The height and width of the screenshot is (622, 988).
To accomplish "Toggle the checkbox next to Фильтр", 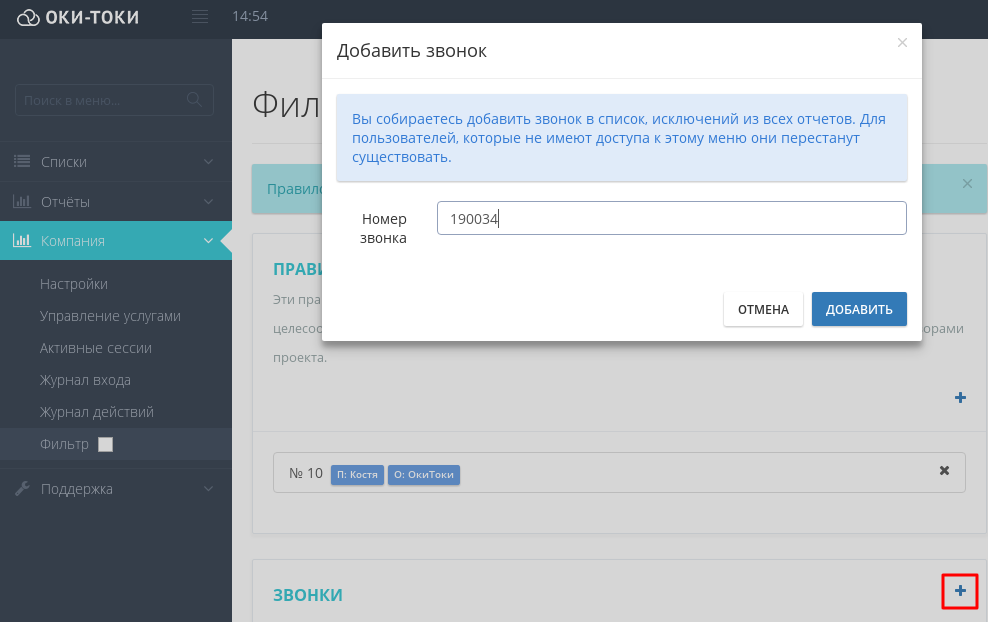I will [x=105, y=445].
